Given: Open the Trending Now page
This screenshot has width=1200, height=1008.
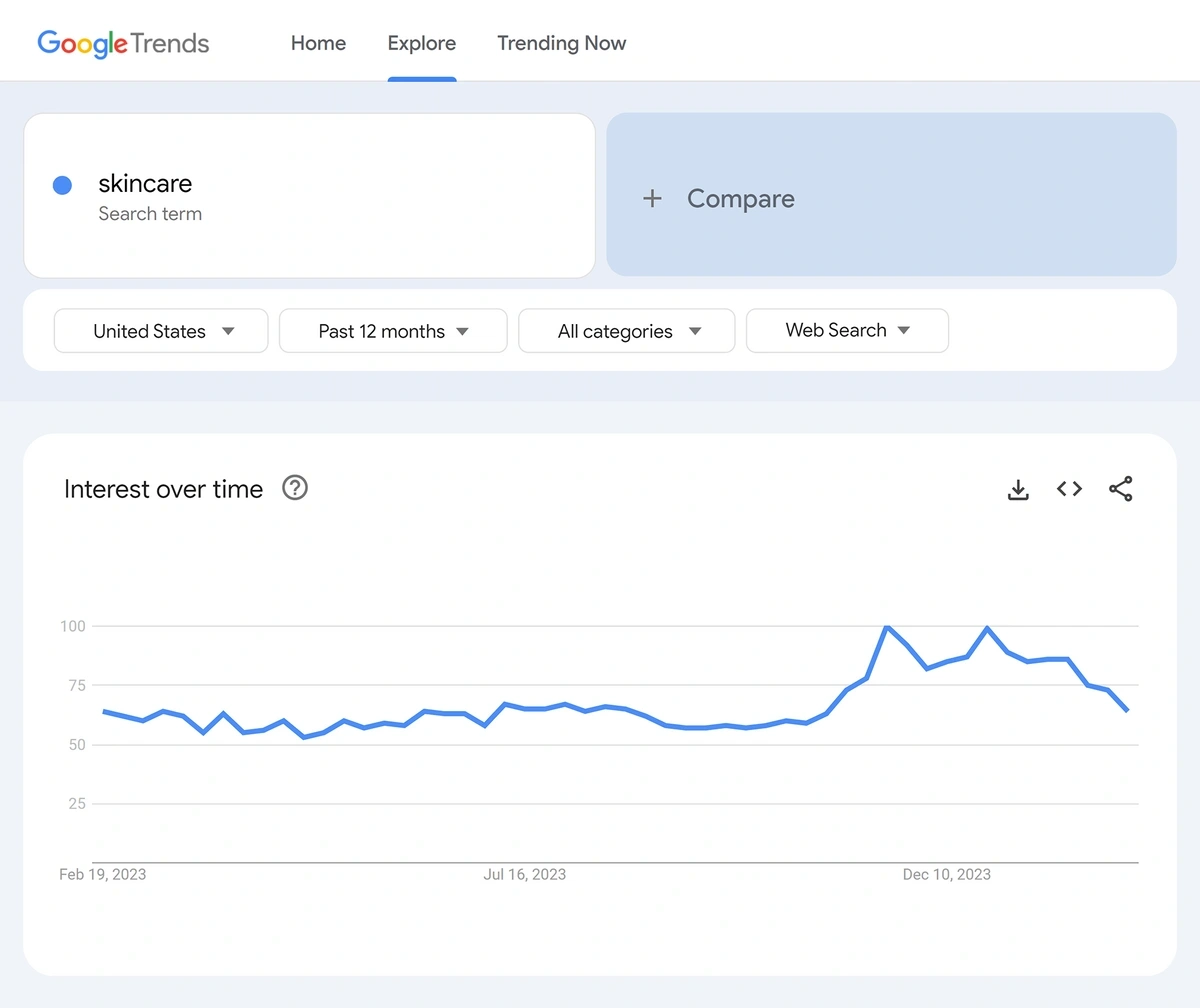Looking at the screenshot, I should click(x=561, y=43).
